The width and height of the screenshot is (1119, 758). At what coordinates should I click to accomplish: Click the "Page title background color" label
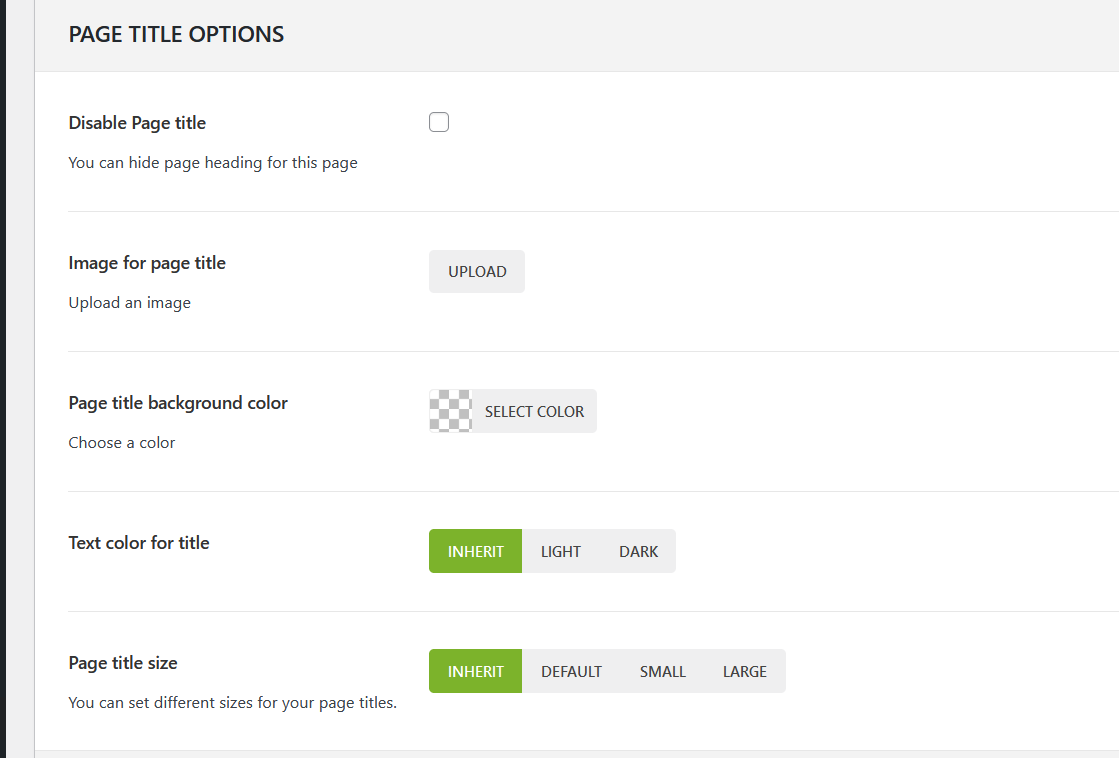click(178, 403)
